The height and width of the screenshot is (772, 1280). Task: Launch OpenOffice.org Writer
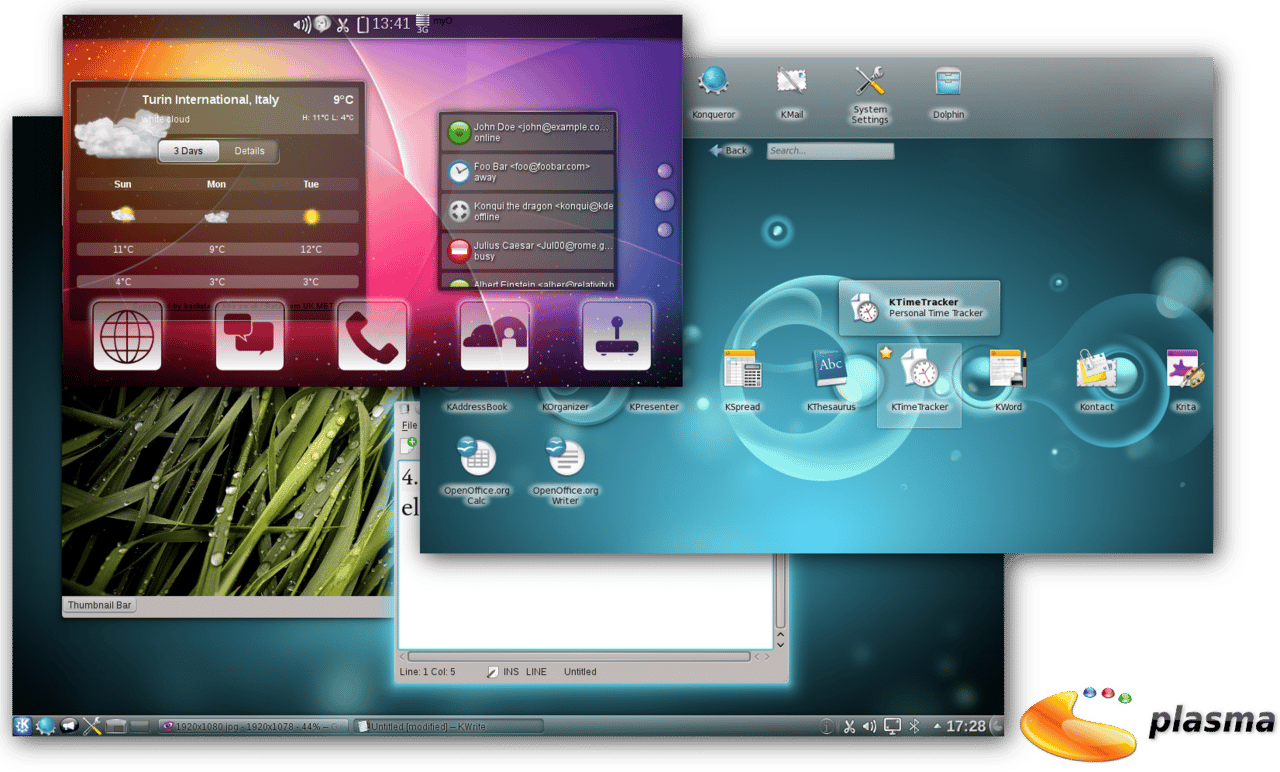point(565,470)
